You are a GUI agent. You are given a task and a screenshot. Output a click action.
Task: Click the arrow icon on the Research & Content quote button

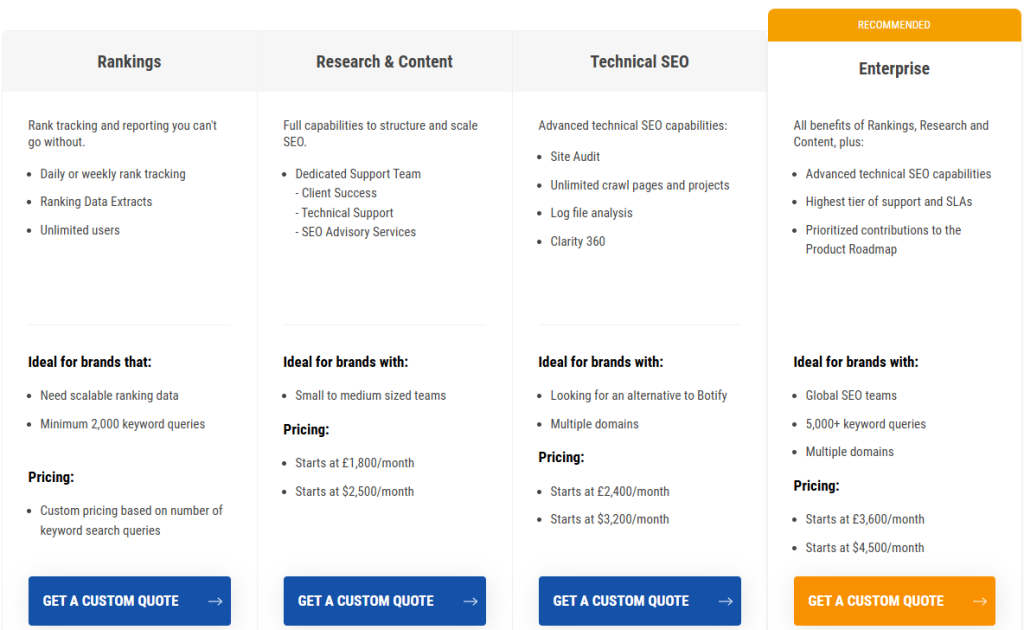pos(470,601)
